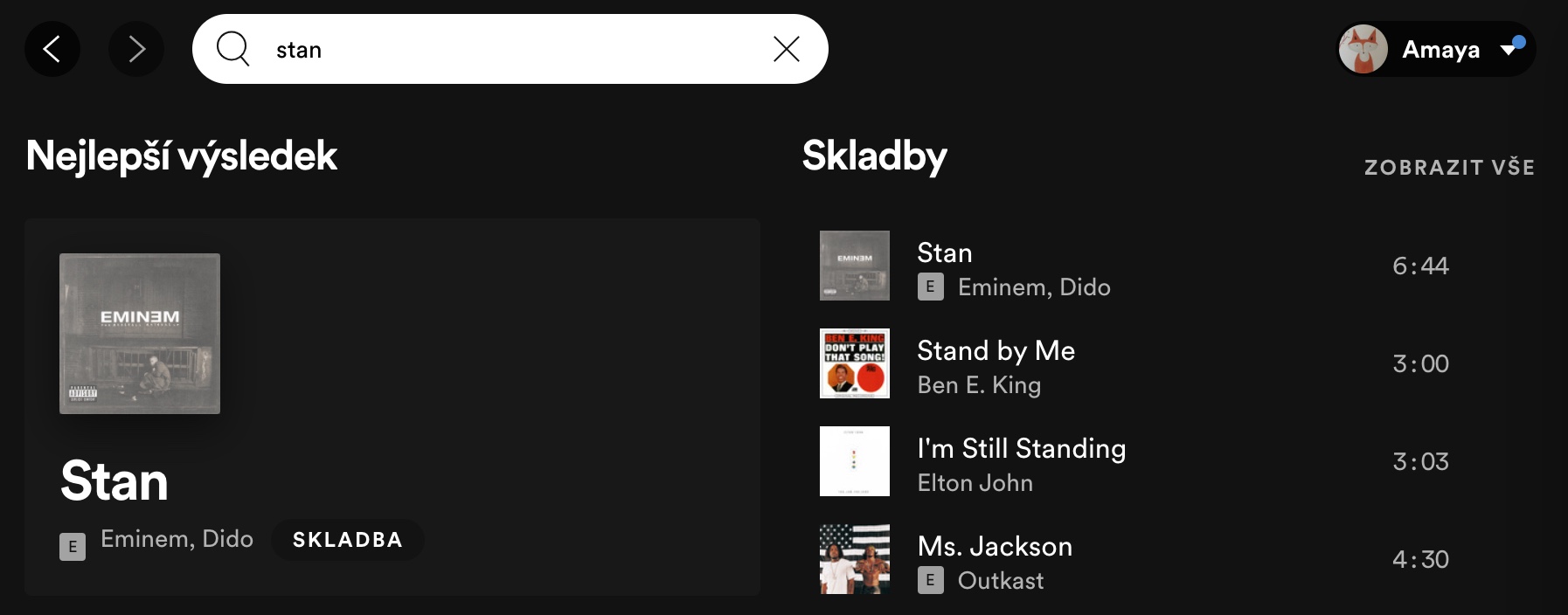Click the Eminem album cover in top result
1568x615 pixels.
tap(140, 334)
